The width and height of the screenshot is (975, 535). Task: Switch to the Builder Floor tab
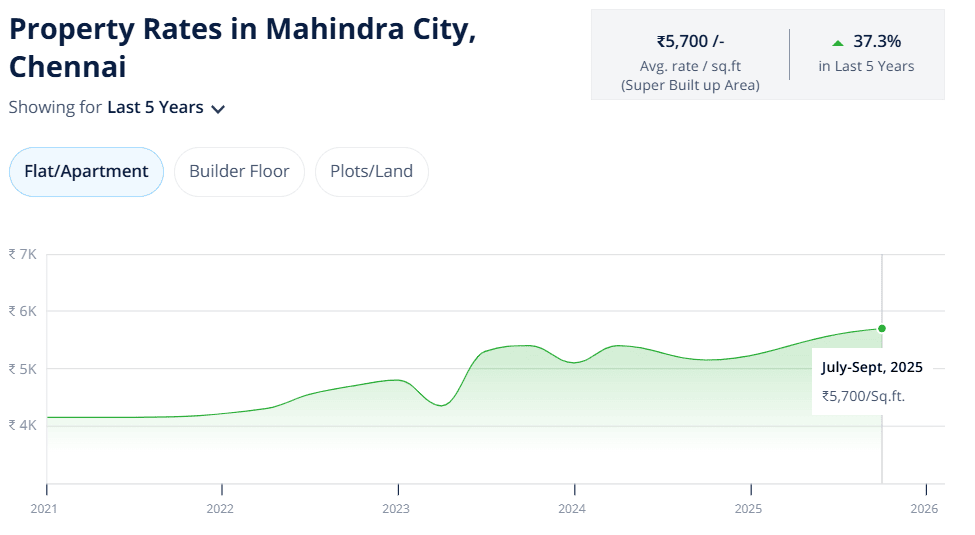(x=239, y=171)
